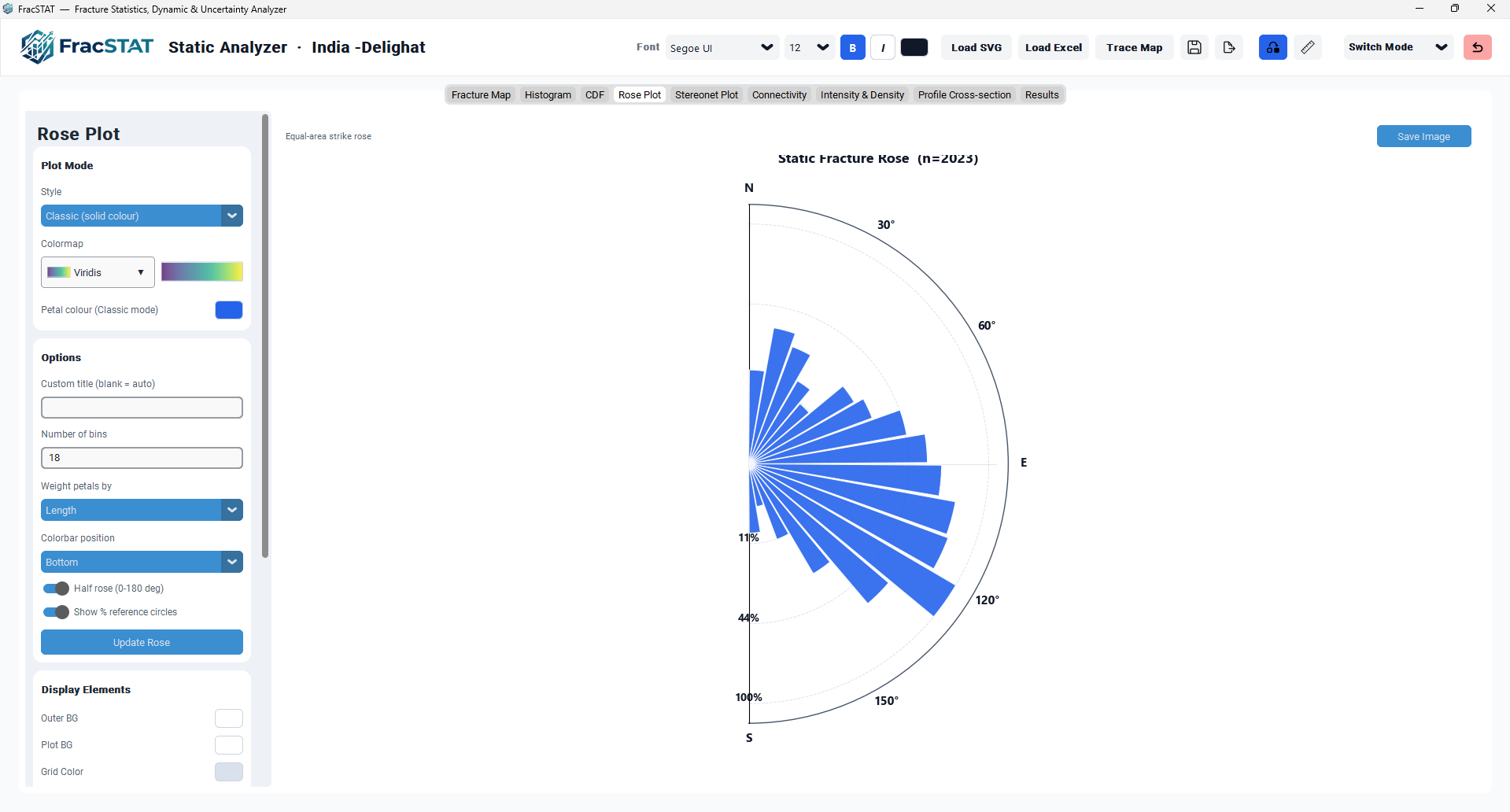The height and width of the screenshot is (812, 1510).
Task: Open the Switch Mode dropdown
Action: point(1398,47)
